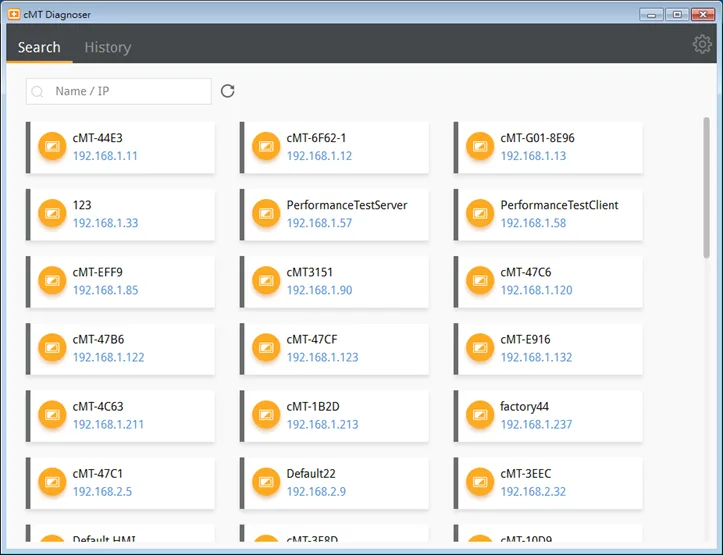Image resolution: width=723 pixels, height=555 pixels.
Task: Click the orange icon of PerformanceTestServer
Action: (266, 213)
